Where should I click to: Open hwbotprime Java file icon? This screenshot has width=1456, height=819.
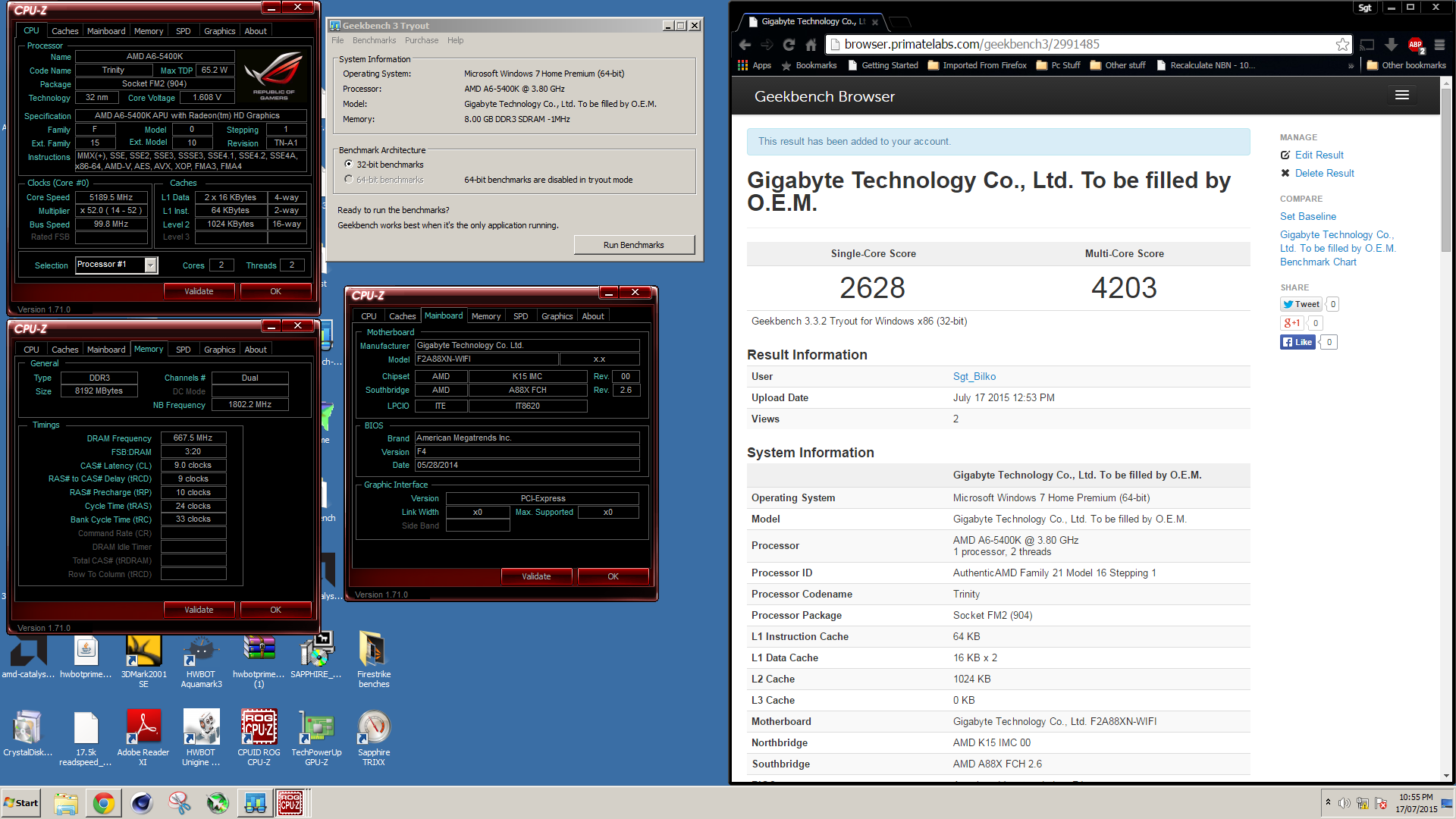point(86,657)
